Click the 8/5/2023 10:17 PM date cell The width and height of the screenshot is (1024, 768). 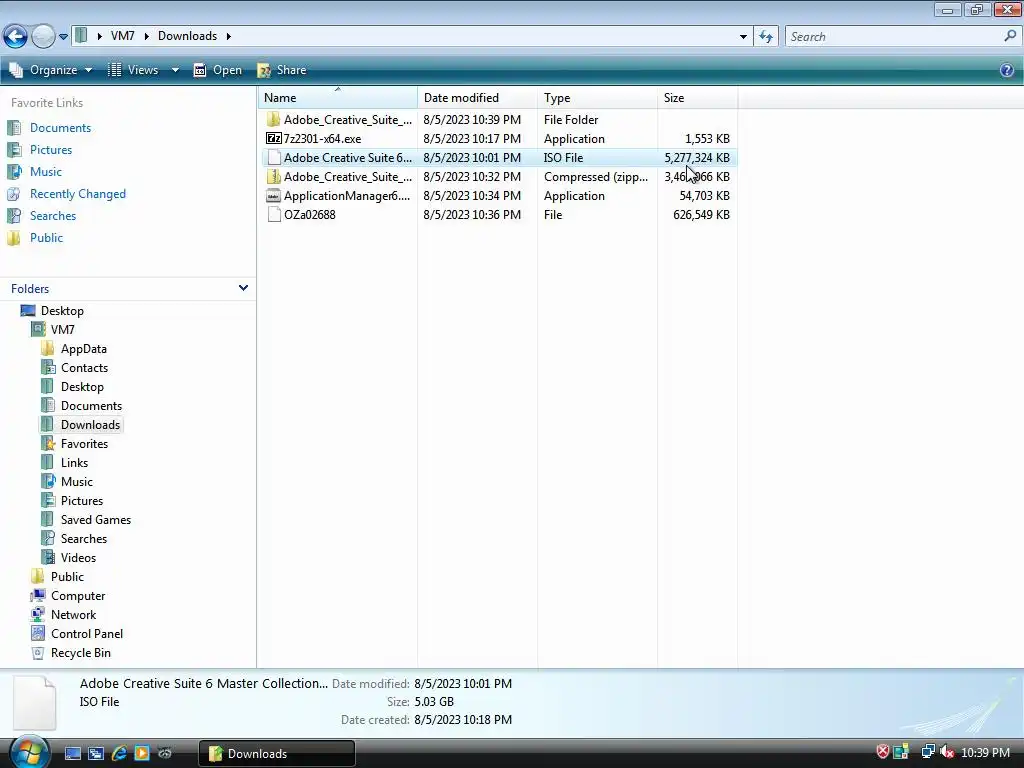[472, 139]
